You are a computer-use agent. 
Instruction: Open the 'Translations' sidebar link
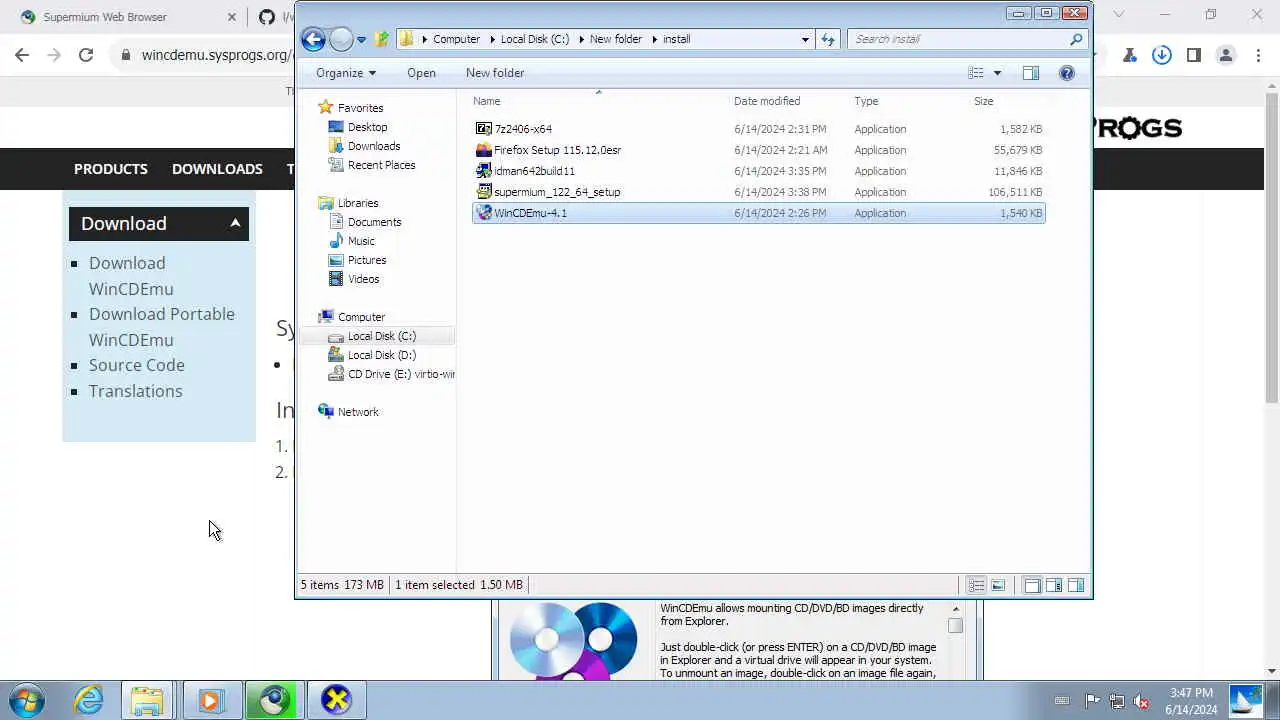136,391
